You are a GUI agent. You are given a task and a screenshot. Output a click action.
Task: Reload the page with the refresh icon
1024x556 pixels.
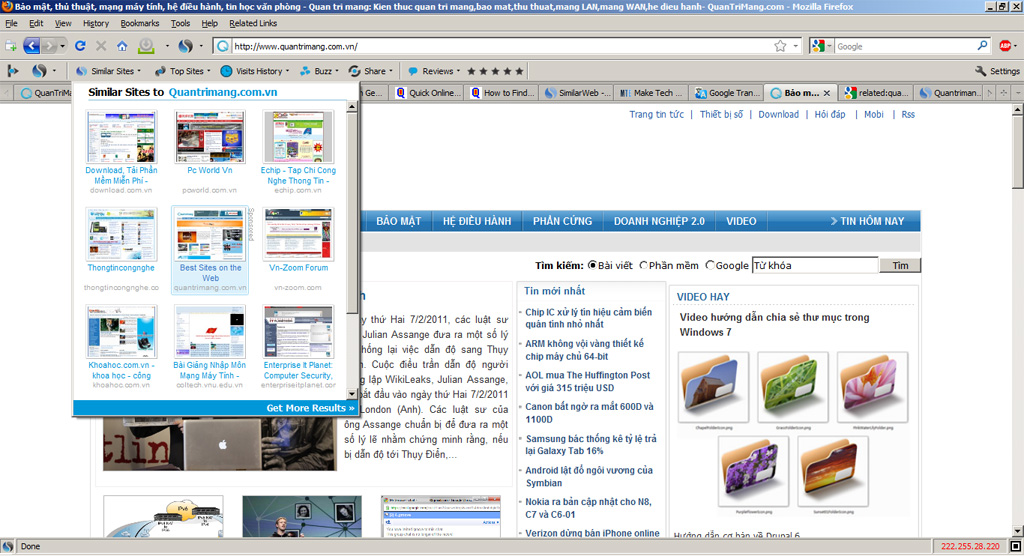click(x=80, y=46)
